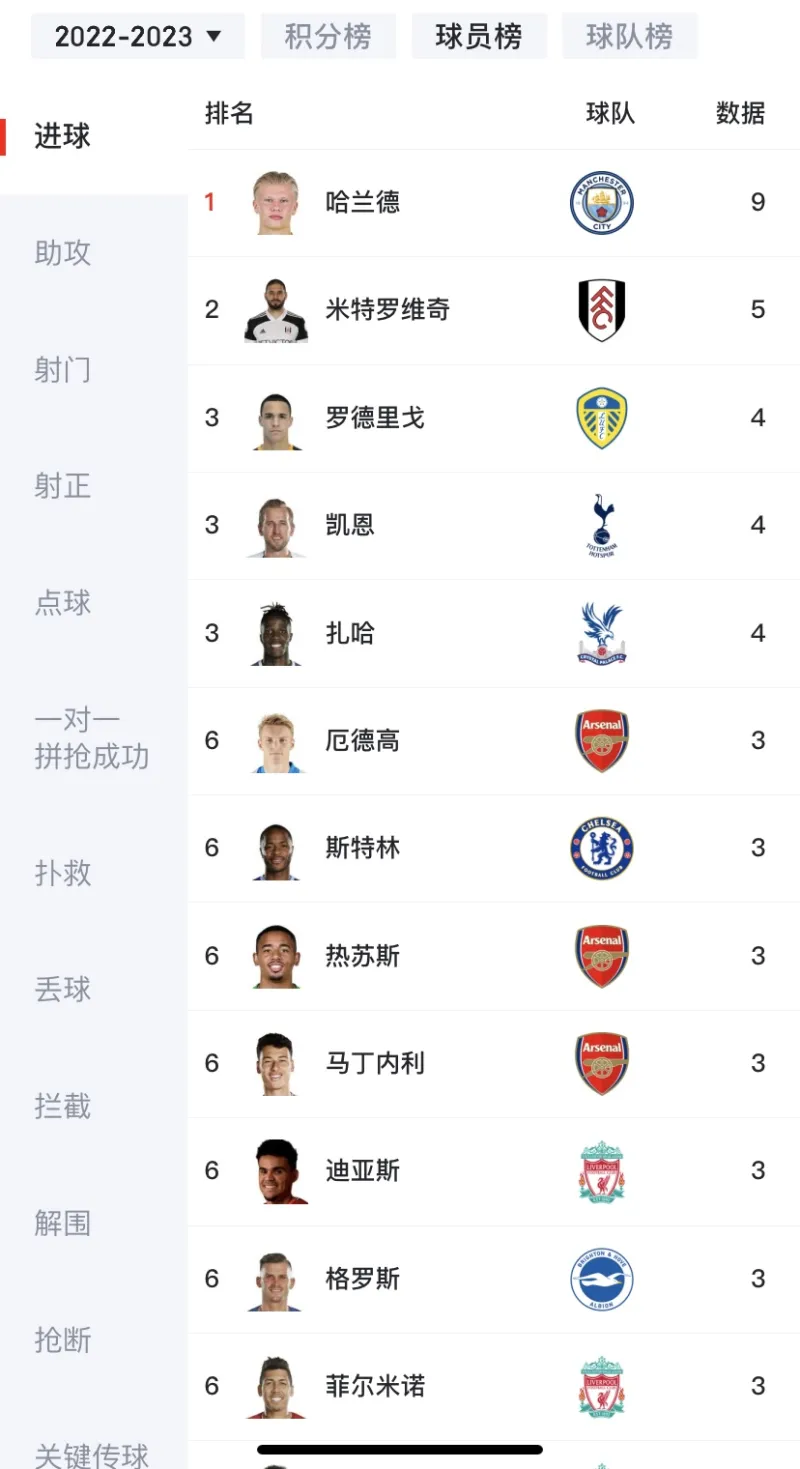
Task: Switch to the 积分榜 tab
Action: pyautogui.click(x=328, y=37)
